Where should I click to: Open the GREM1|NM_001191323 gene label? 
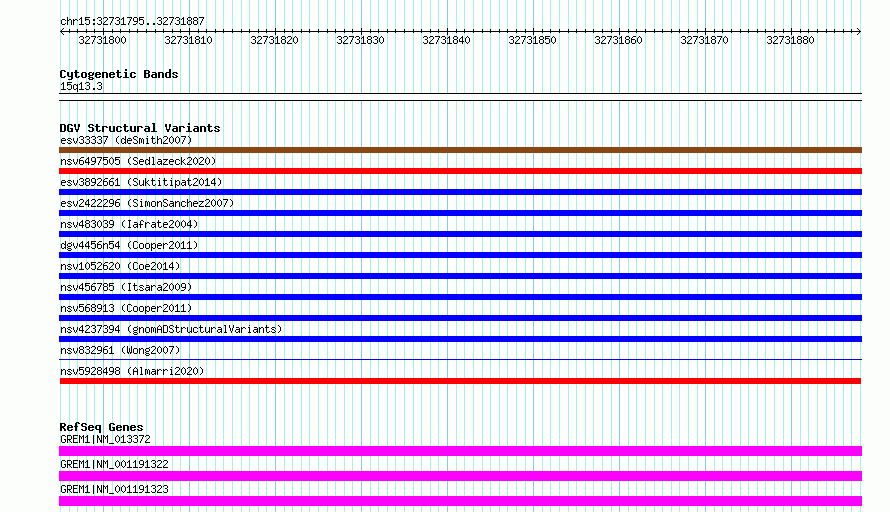point(114,489)
